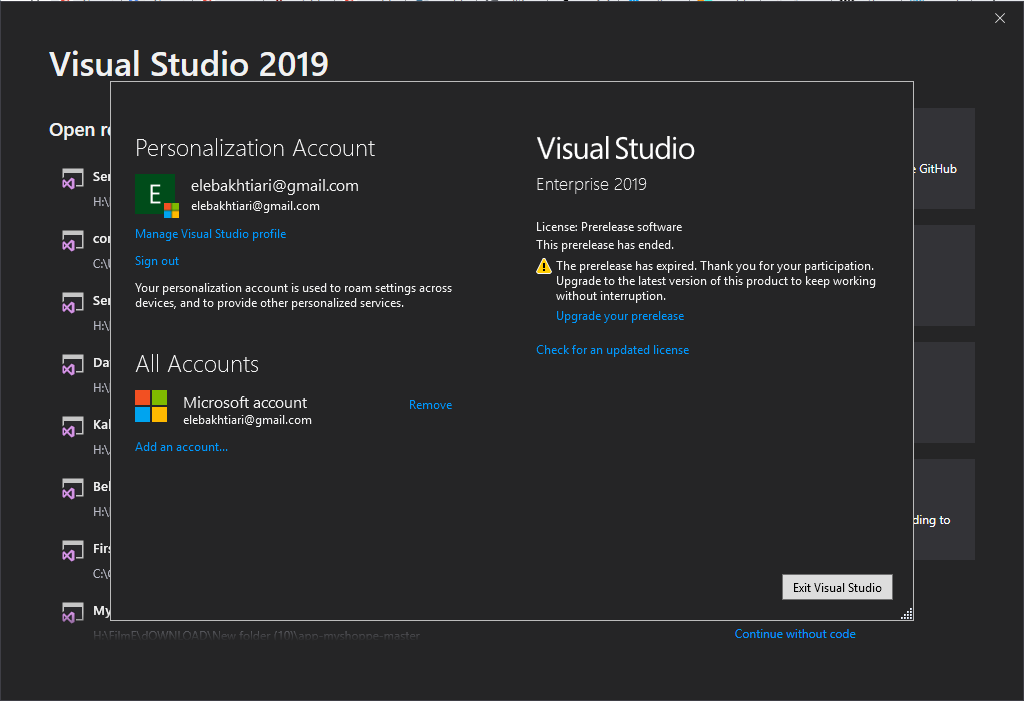Click the GitHub card behind the dialog
Image resolution: width=1024 pixels, height=701 pixels.
[x=943, y=158]
